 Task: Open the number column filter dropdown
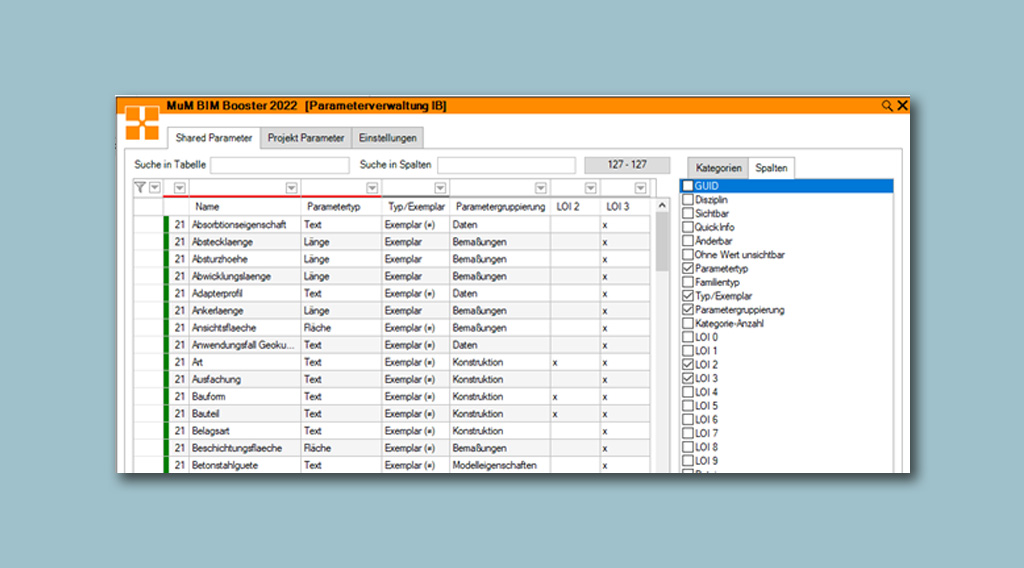click(180, 188)
